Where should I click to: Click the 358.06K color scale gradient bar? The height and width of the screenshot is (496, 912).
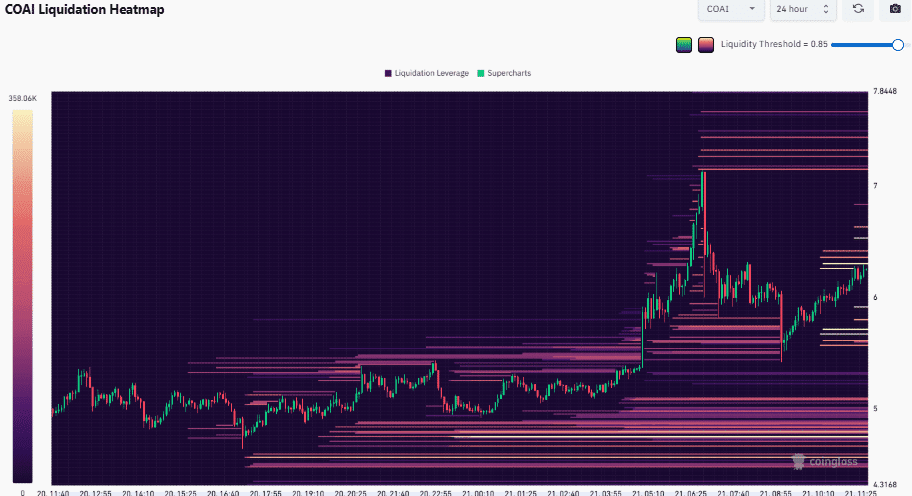click(23, 296)
